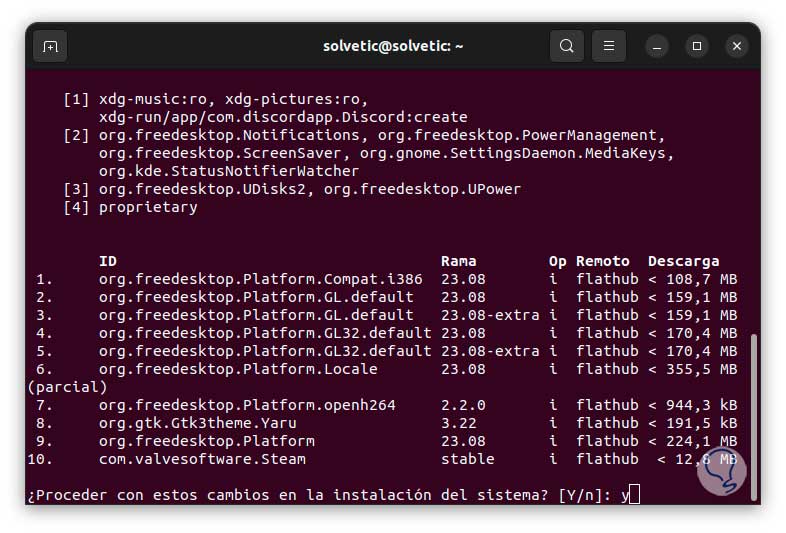Screen dimensions: 786x533
Task: Maximize the terminal window
Action: pyautogui.click(x=697, y=46)
